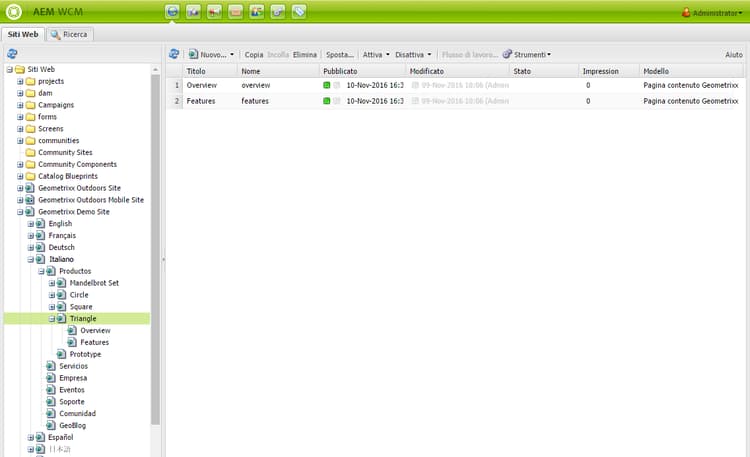This screenshot has height=457, width=750.
Task: Click the magnifier icon on Ricerca tab
Action: pyautogui.click(x=55, y=34)
